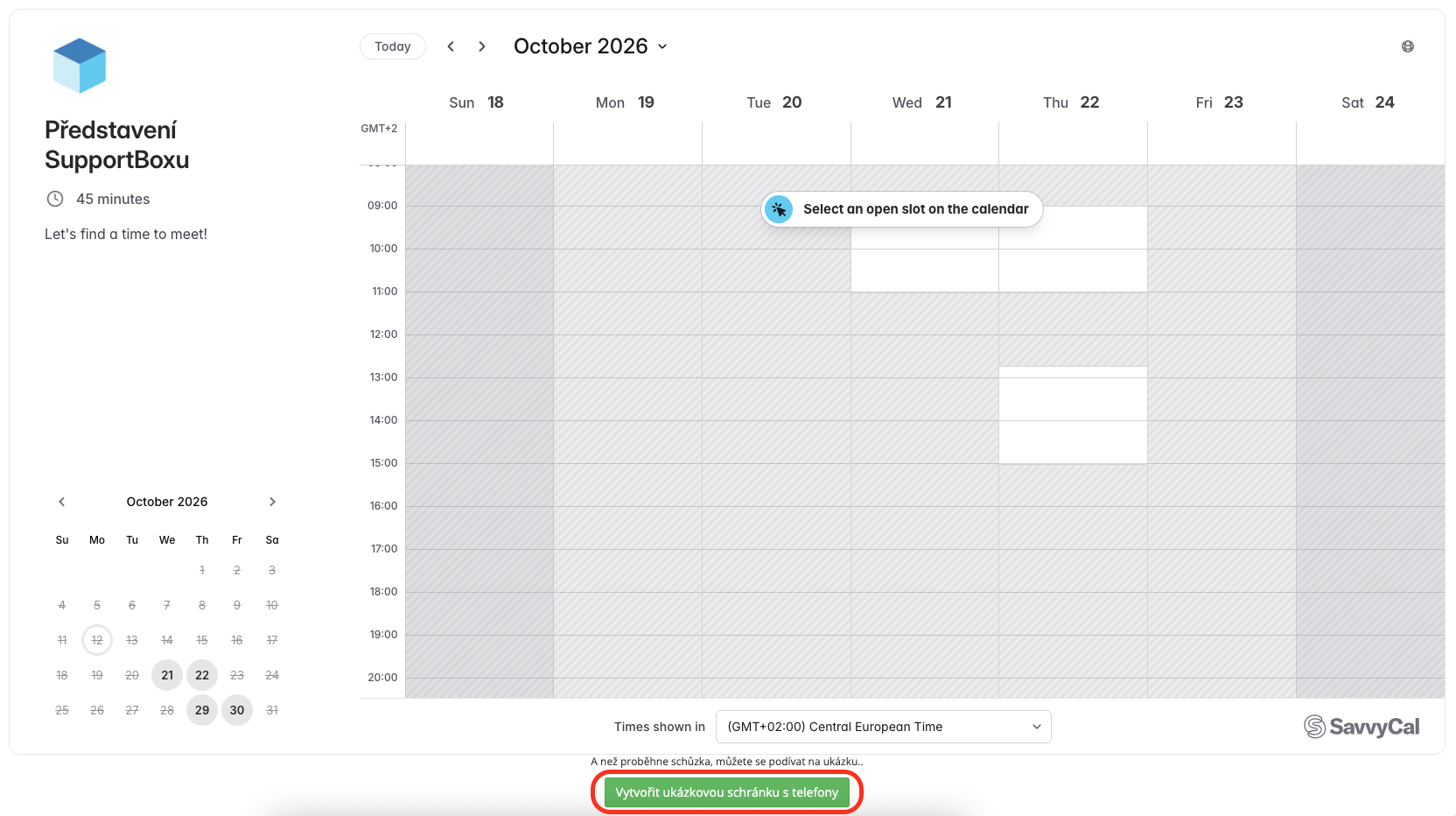This screenshot has height=816, width=1456.
Task: Open the October 2026 month dropdown
Action: (x=591, y=46)
